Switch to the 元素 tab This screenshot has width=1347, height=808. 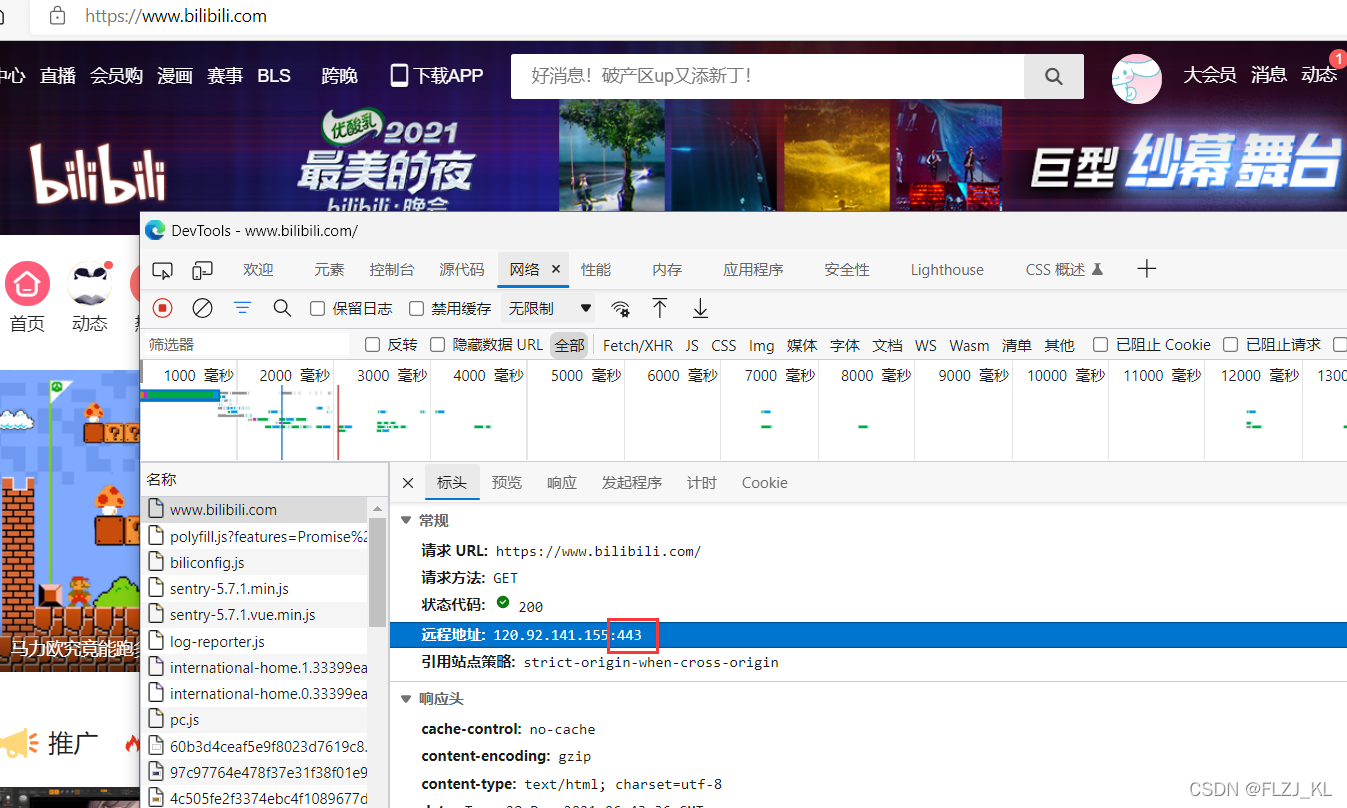(329, 270)
